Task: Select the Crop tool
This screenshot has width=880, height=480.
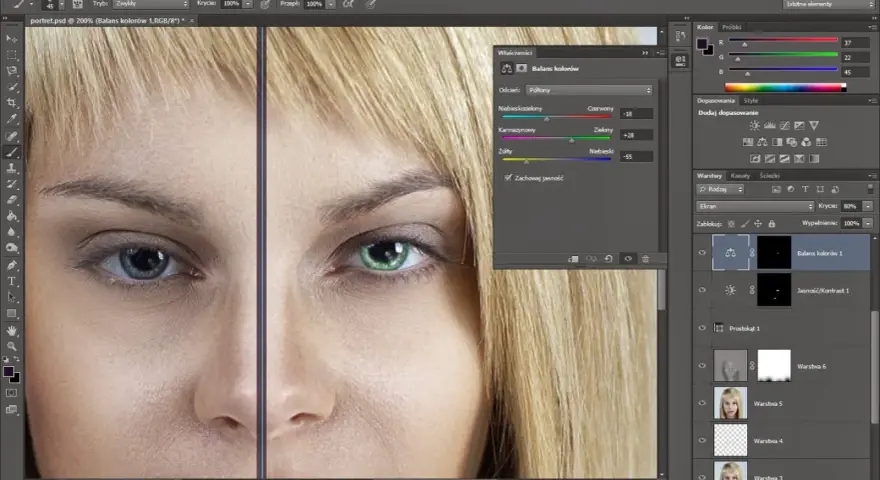Action: [11, 103]
